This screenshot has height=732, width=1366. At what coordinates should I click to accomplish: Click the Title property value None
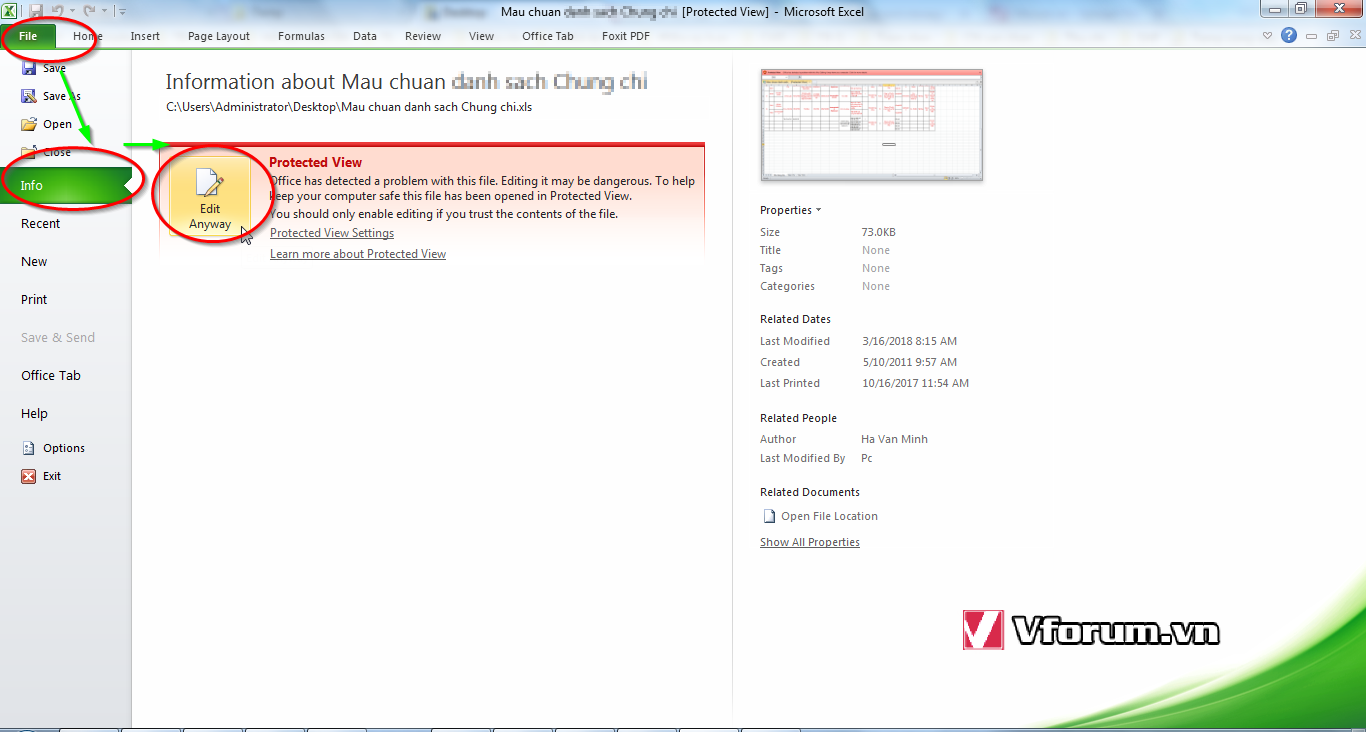click(x=876, y=250)
